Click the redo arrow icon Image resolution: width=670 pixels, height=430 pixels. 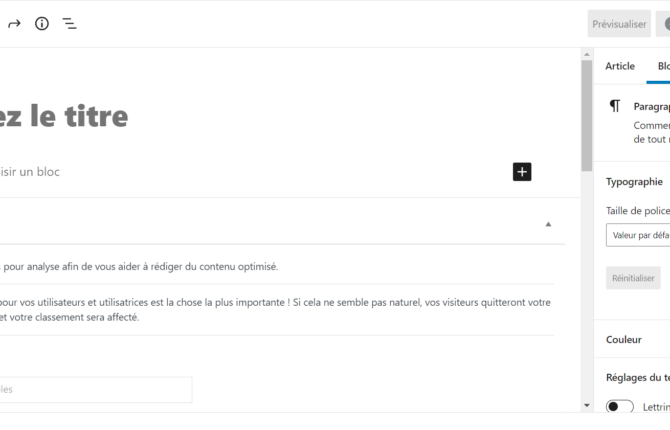tap(14, 24)
